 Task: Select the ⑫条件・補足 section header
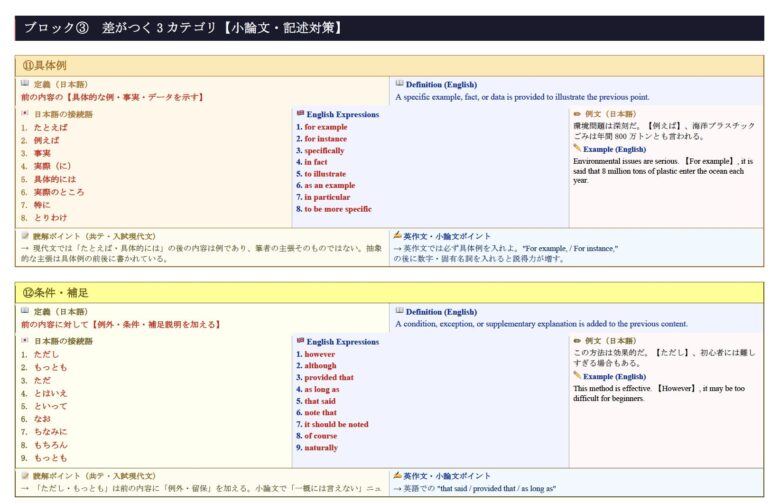click(x=55, y=292)
